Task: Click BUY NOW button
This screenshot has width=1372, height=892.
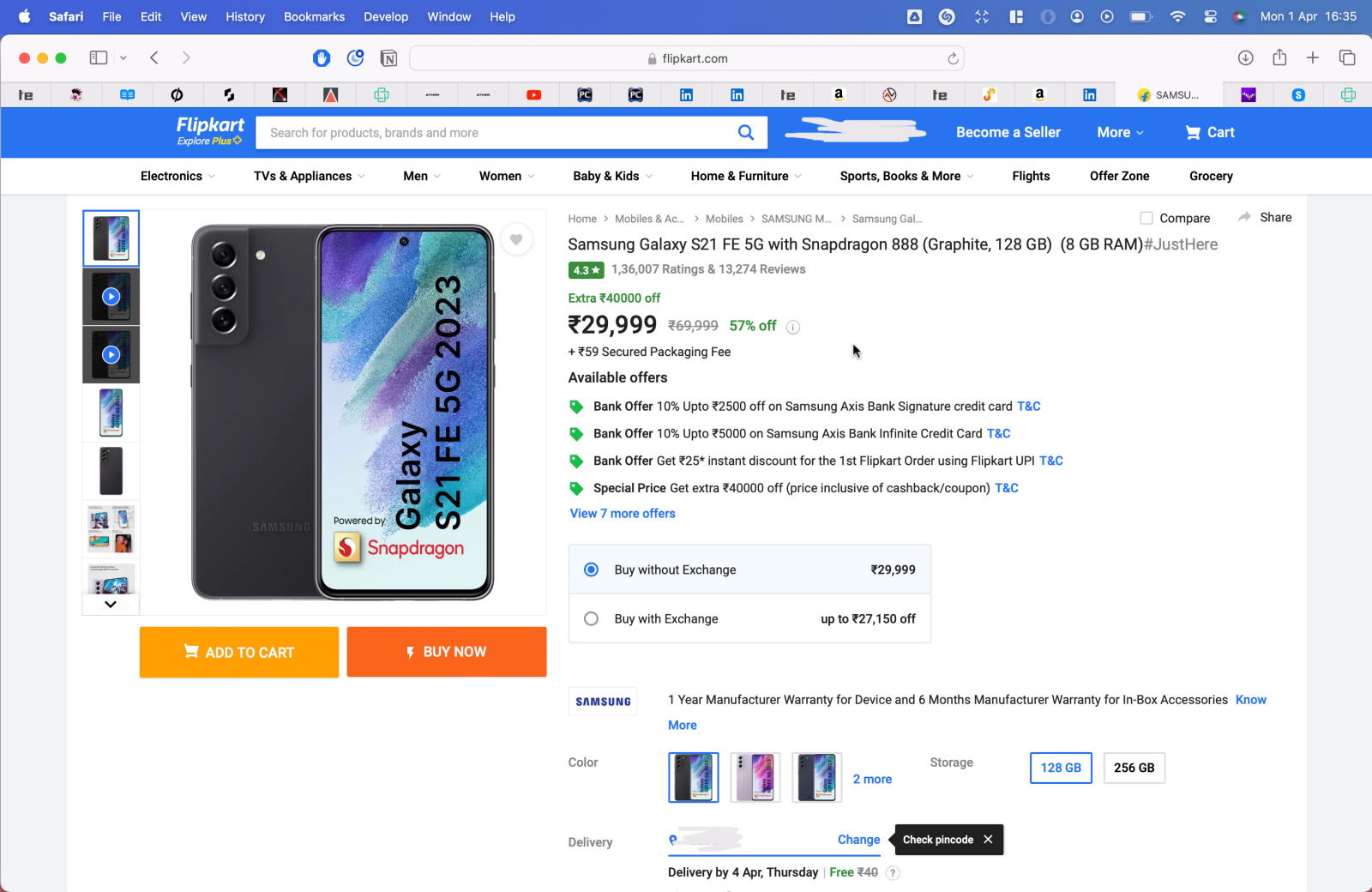Action: click(447, 652)
